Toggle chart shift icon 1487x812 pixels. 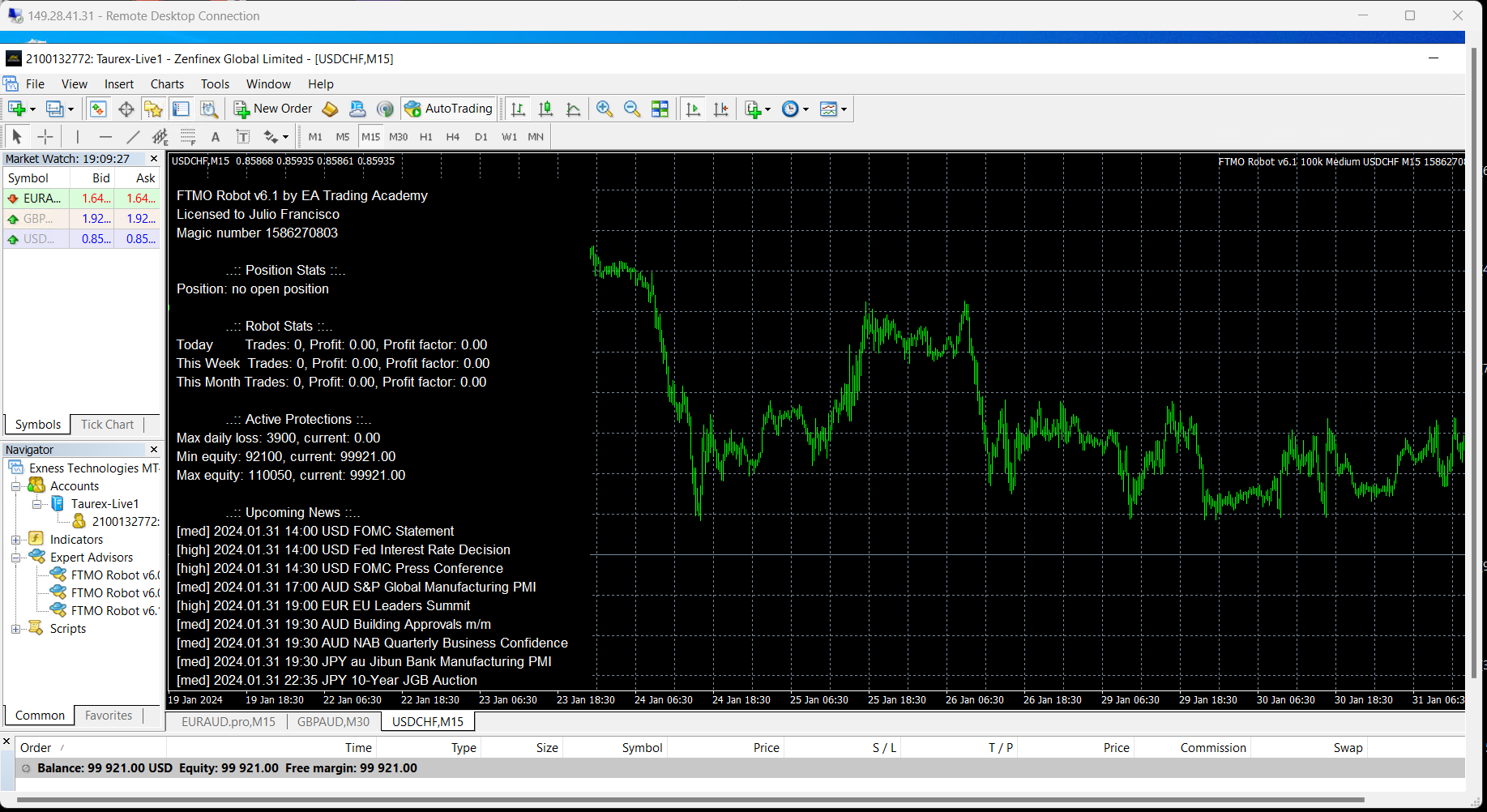tap(720, 109)
